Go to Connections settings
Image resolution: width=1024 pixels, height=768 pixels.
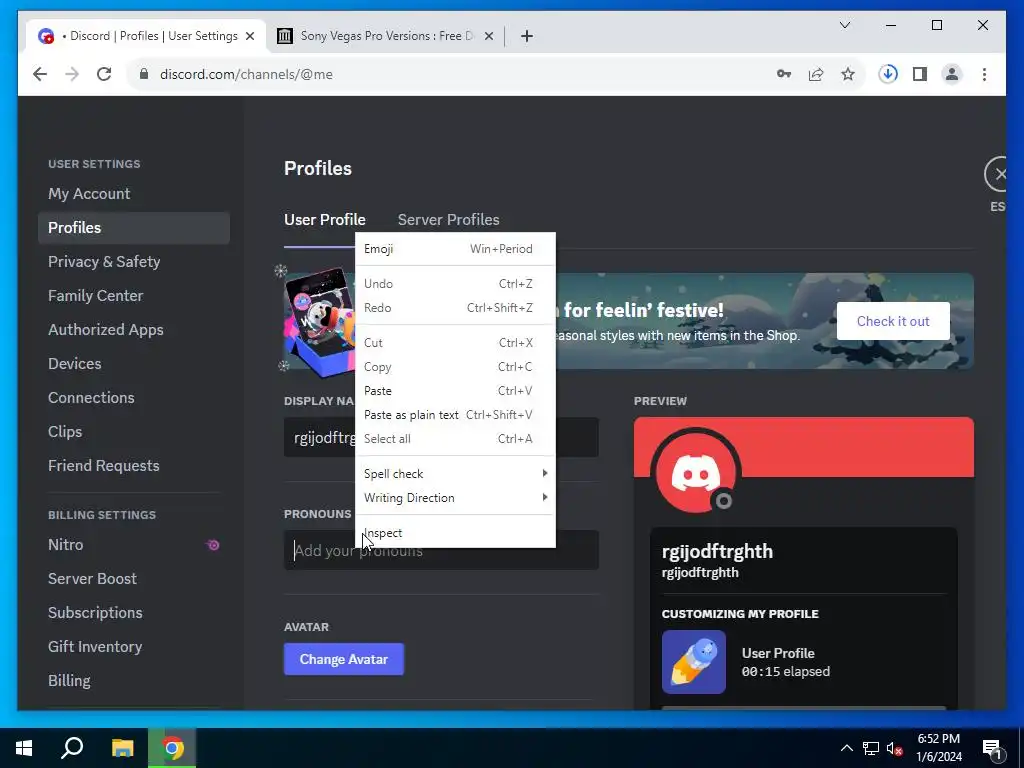[134, 398]
